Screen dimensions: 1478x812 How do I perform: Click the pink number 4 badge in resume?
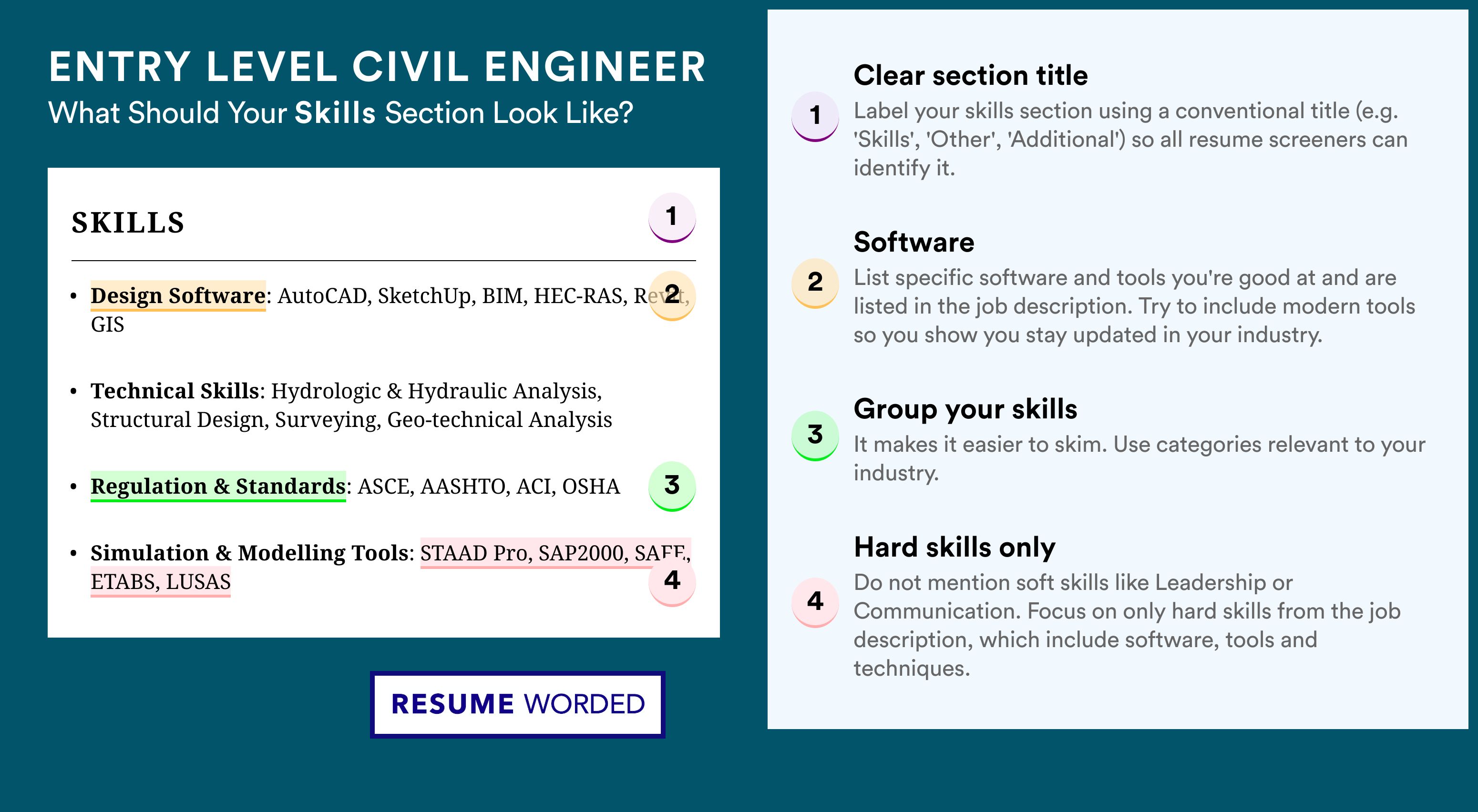[672, 581]
